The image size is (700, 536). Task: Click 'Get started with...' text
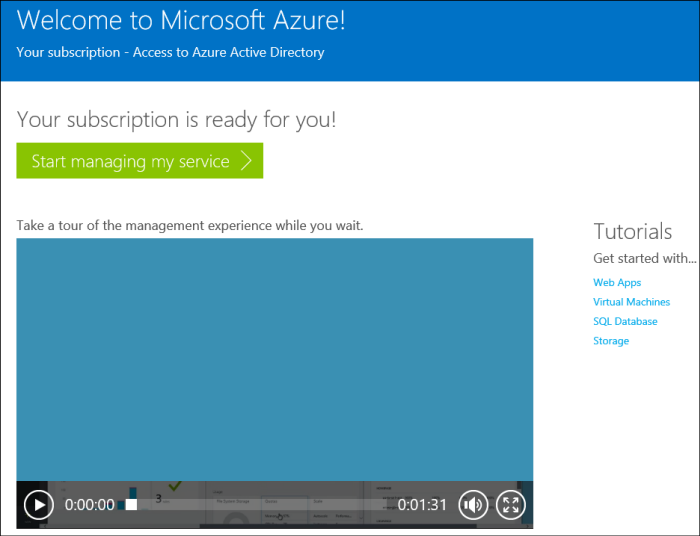click(x=645, y=258)
